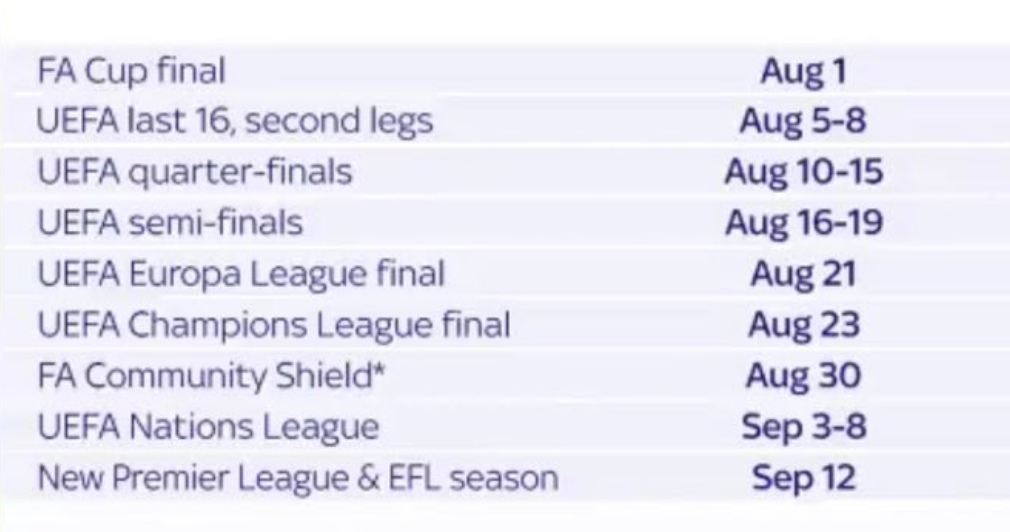Click the FA Cup final row label
Screen dimensions: 1010x532
coord(131,71)
